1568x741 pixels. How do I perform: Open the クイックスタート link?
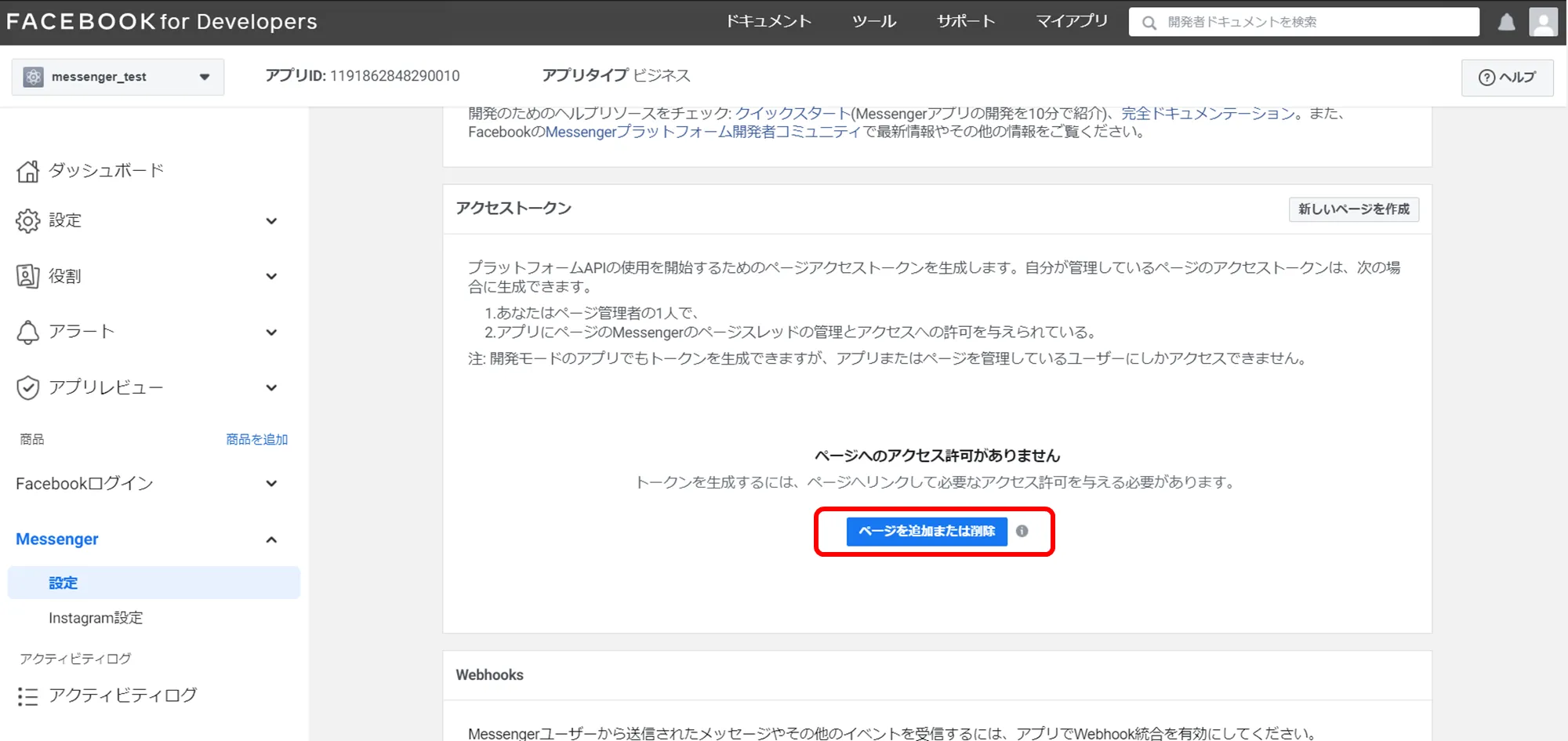[793, 113]
